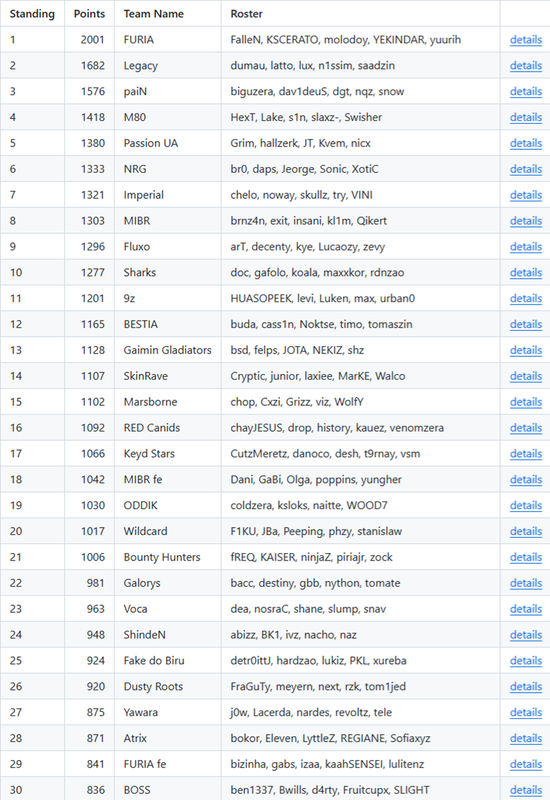
Task: View Imperial team details
Action: 526,195
